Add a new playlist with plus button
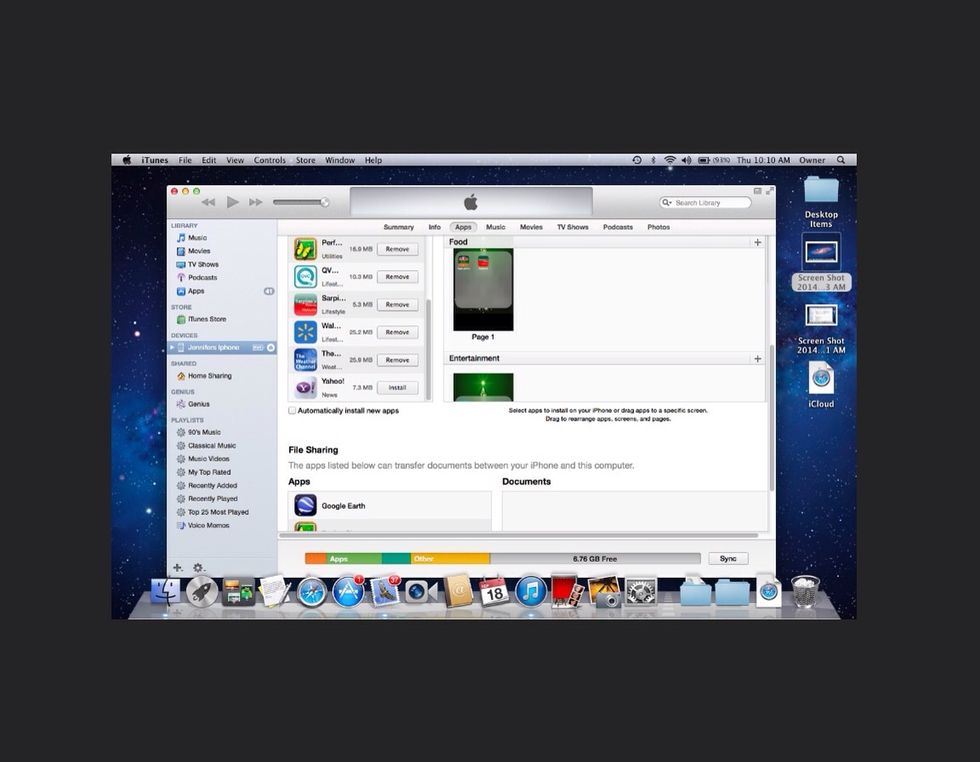980x762 pixels. (178, 568)
